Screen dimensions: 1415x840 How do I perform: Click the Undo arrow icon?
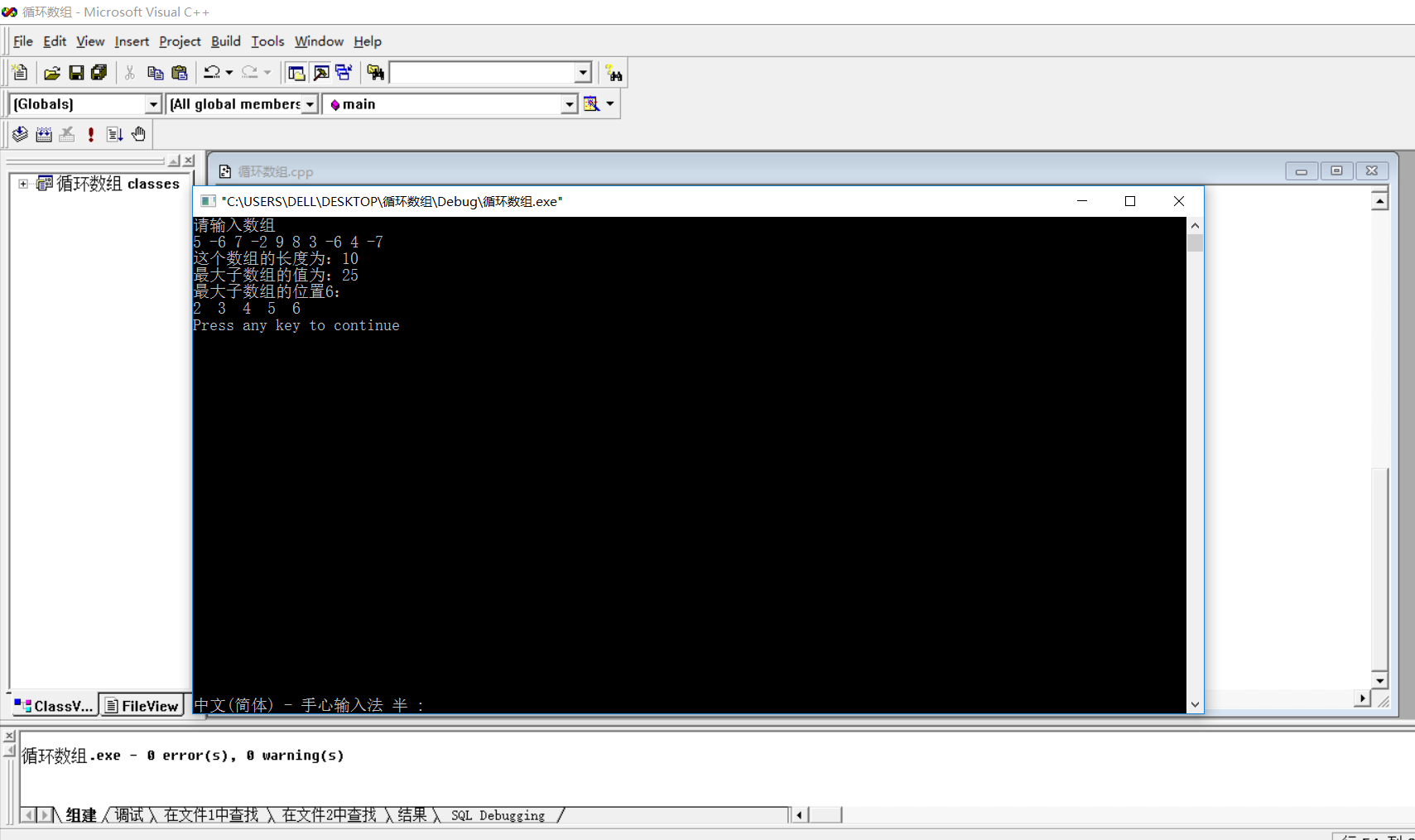coord(212,73)
